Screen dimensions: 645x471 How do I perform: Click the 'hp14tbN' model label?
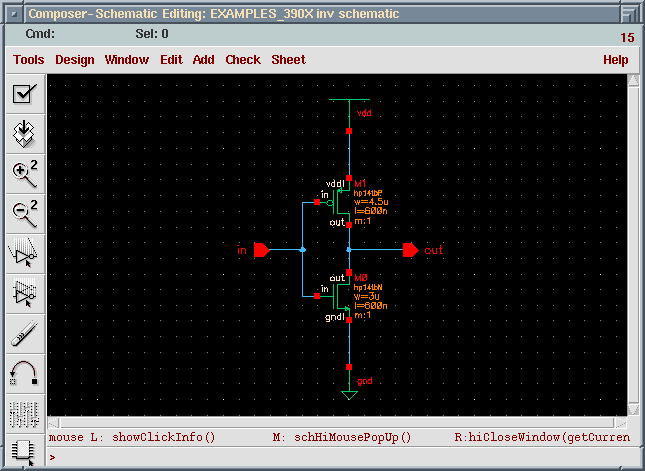[368, 287]
